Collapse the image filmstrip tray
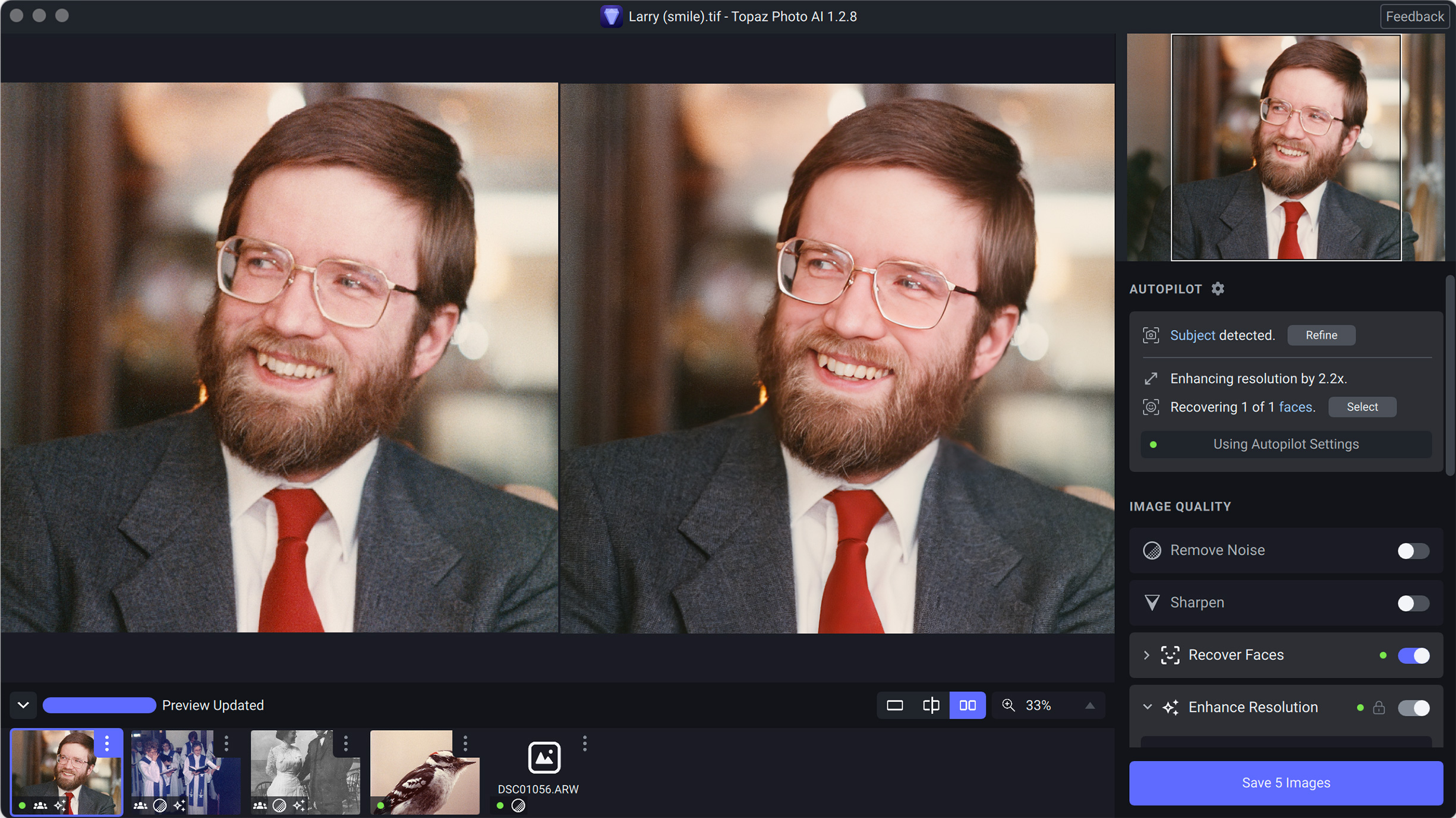The width and height of the screenshot is (1456, 818). point(23,706)
